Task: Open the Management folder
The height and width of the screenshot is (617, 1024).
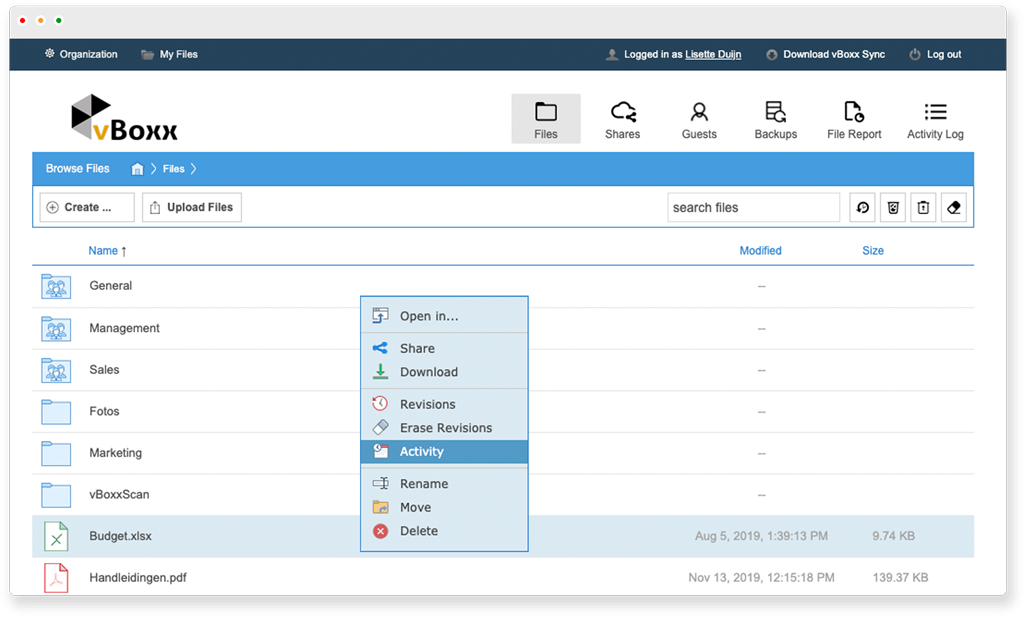Action: coord(124,328)
